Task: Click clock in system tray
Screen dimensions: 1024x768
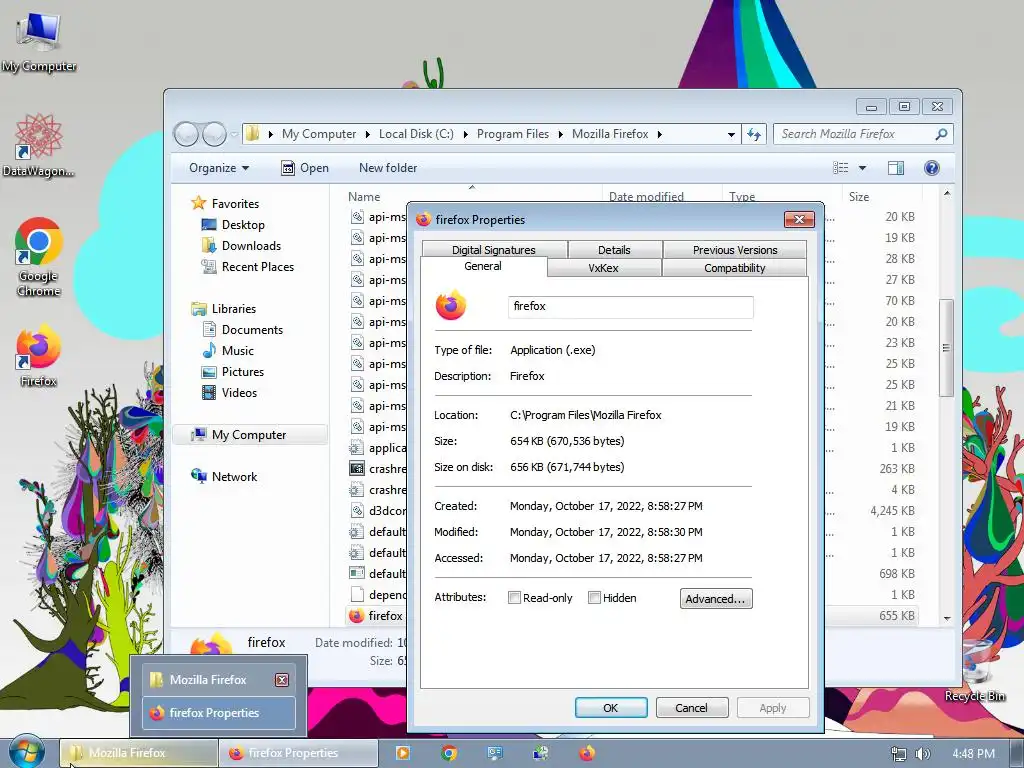Action: (x=973, y=754)
